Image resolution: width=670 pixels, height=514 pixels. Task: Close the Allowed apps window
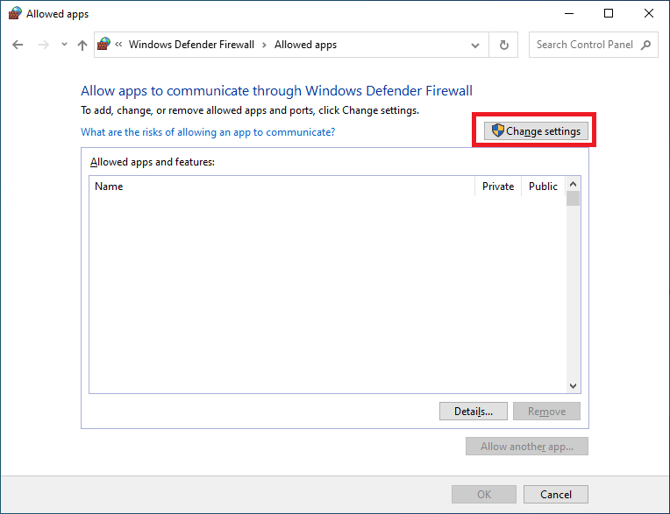[x=649, y=14]
